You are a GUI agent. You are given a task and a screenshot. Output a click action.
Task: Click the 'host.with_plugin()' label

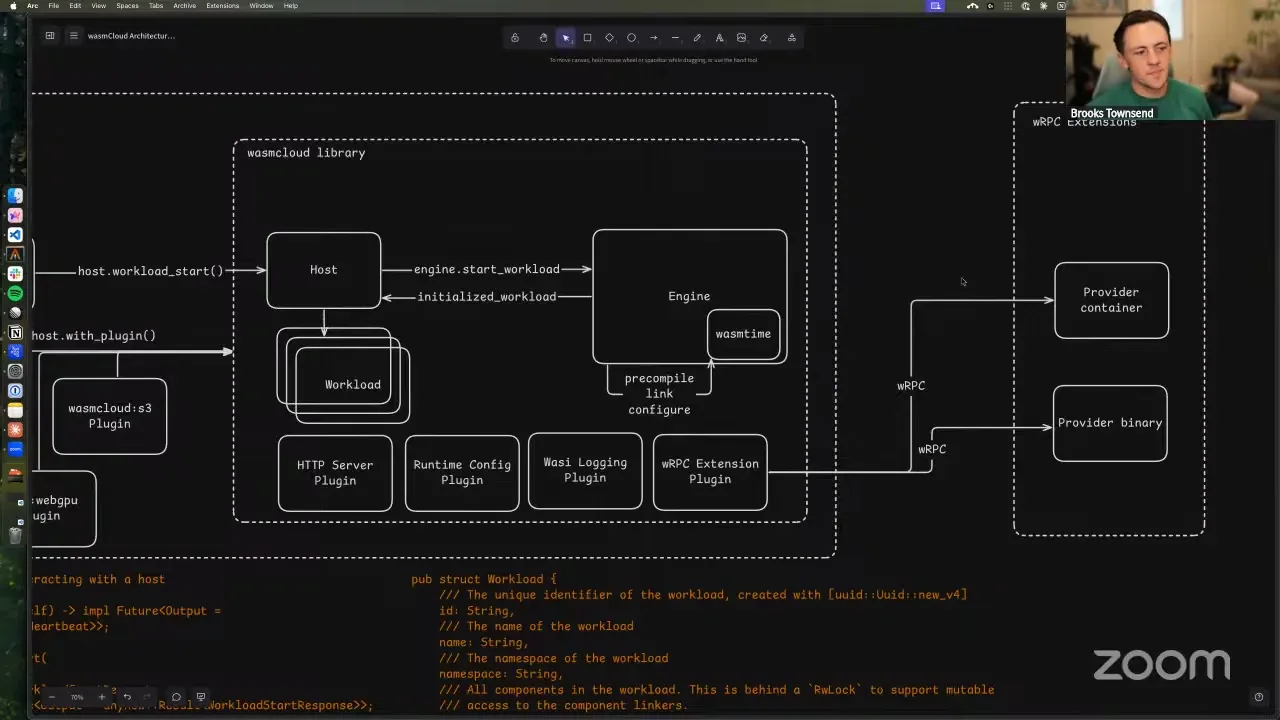pyautogui.click(x=94, y=336)
